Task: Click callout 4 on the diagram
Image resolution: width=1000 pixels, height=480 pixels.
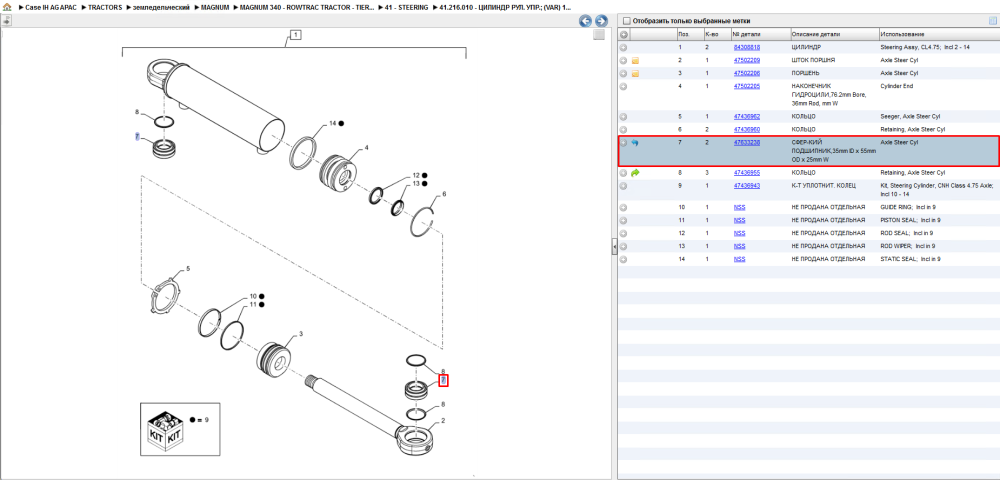Action: pyautogui.click(x=367, y=148)
